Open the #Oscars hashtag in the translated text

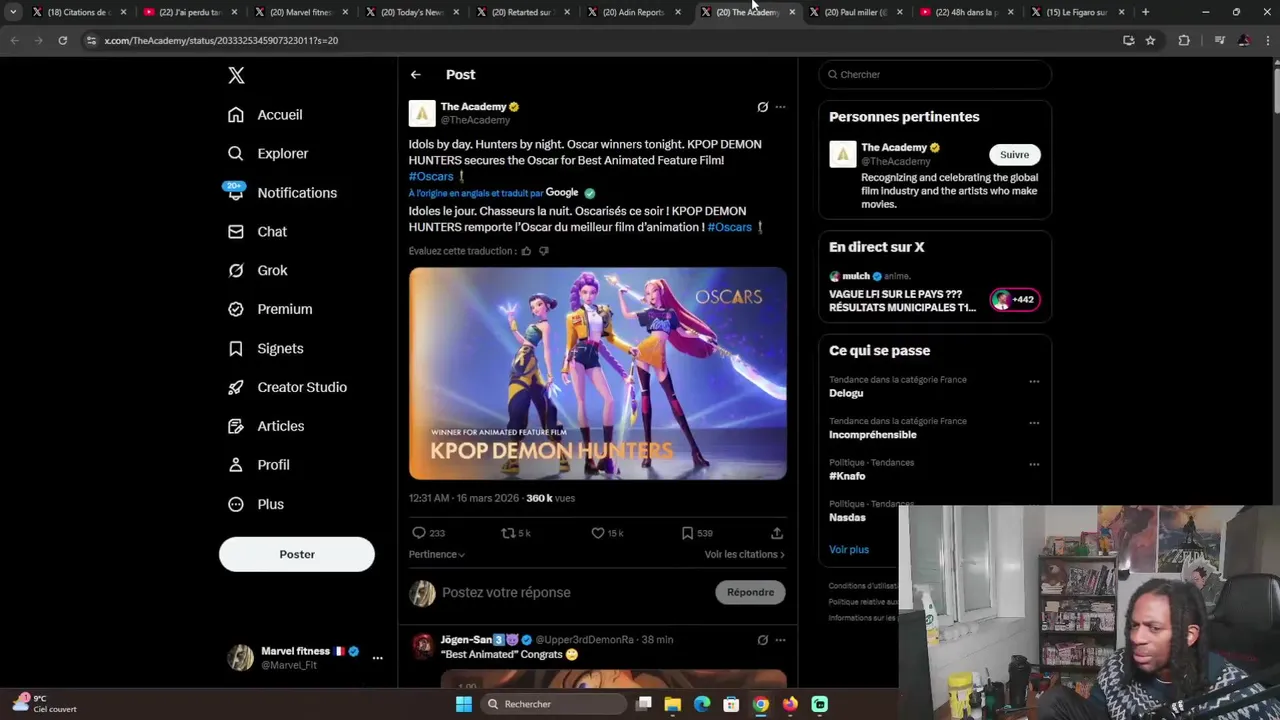[730, 228]
